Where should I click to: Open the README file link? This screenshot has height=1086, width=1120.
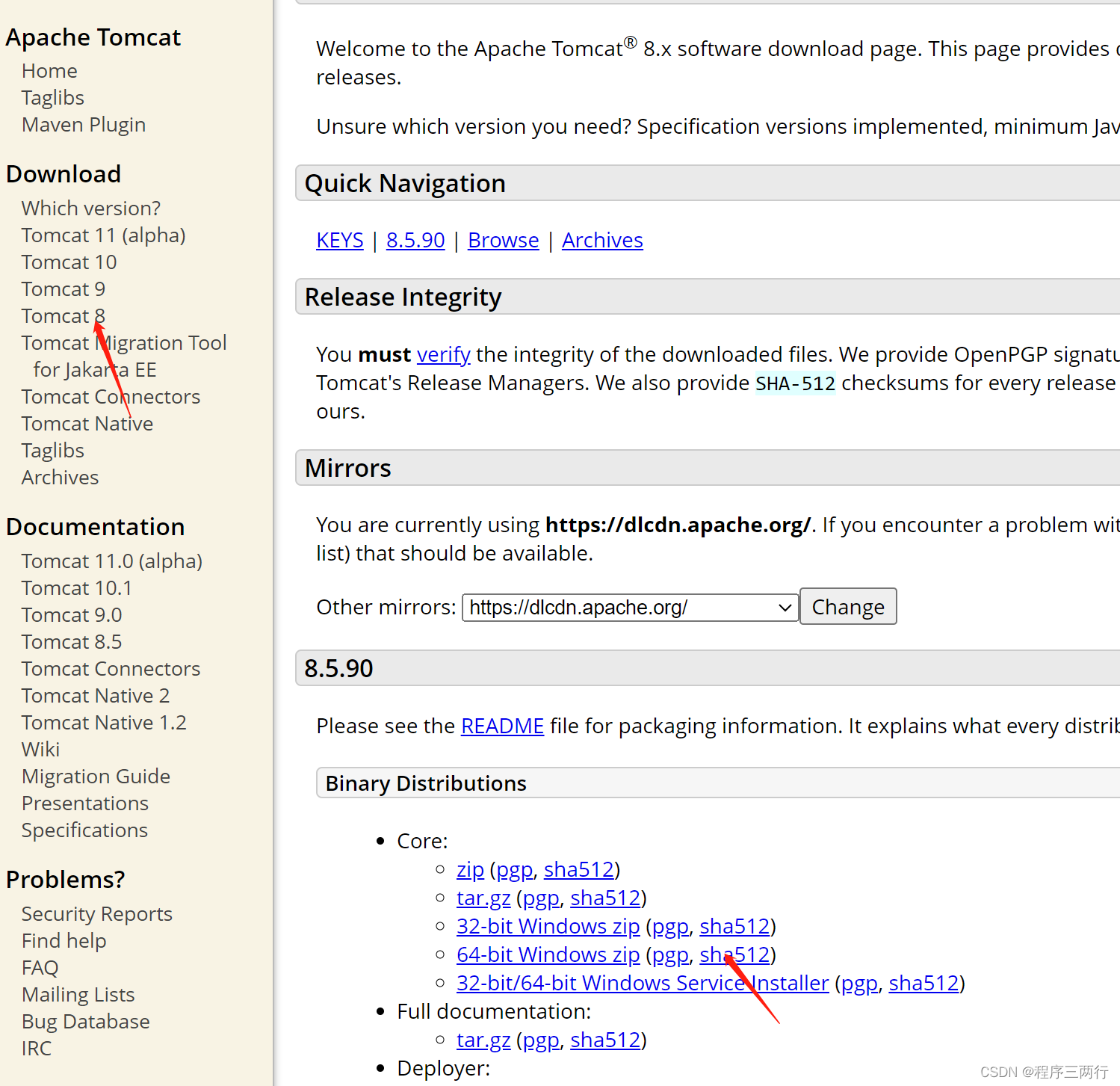pyautogui.click(x=502, y=726)
